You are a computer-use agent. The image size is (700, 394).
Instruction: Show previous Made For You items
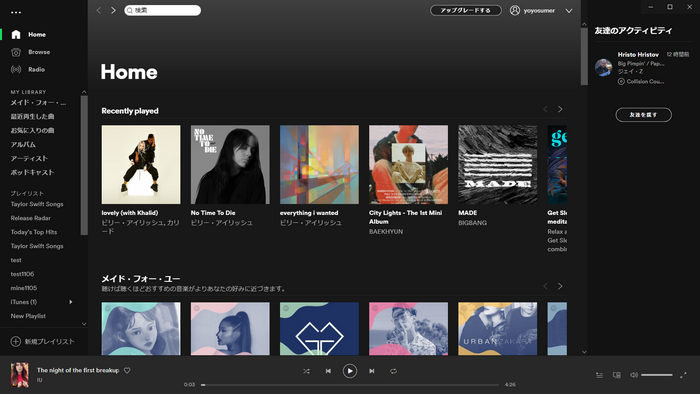[546, 286]
